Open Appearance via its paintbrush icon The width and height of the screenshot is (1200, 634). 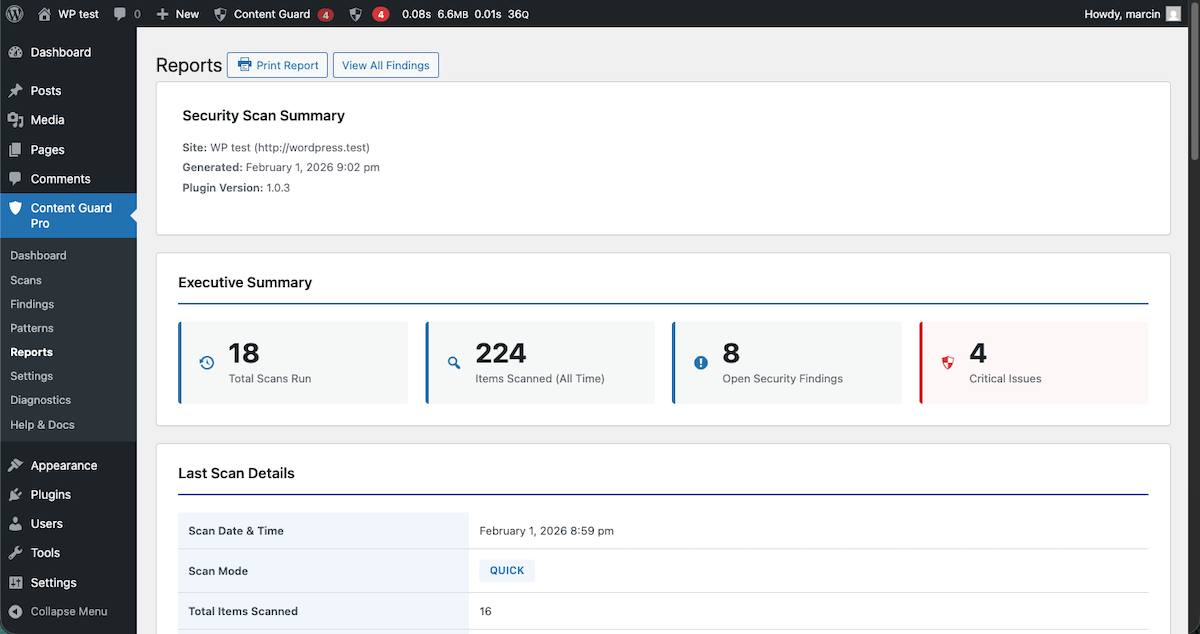click(x=14, y=465)
